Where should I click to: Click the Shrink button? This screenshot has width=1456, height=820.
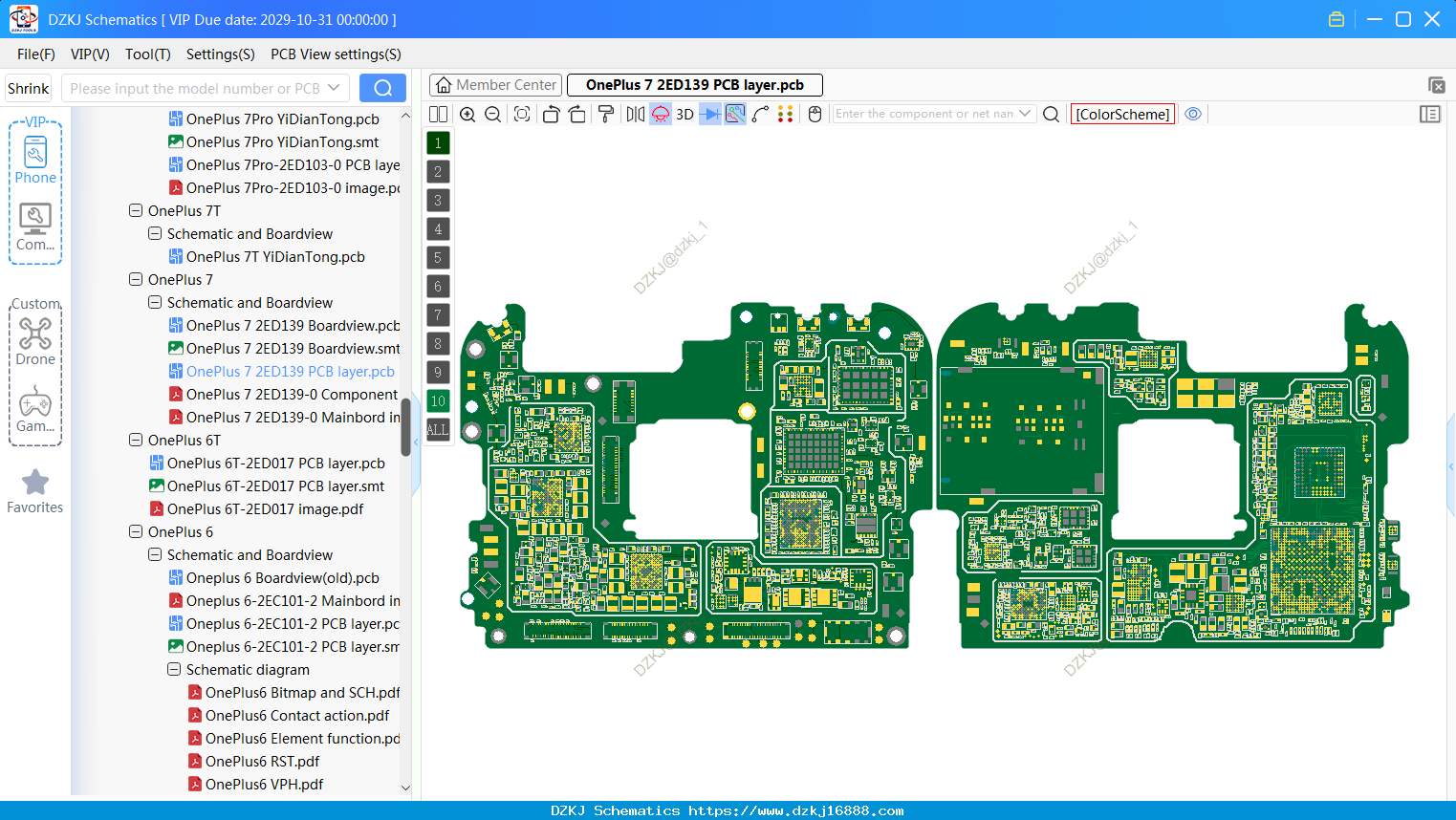coord(28,88)
